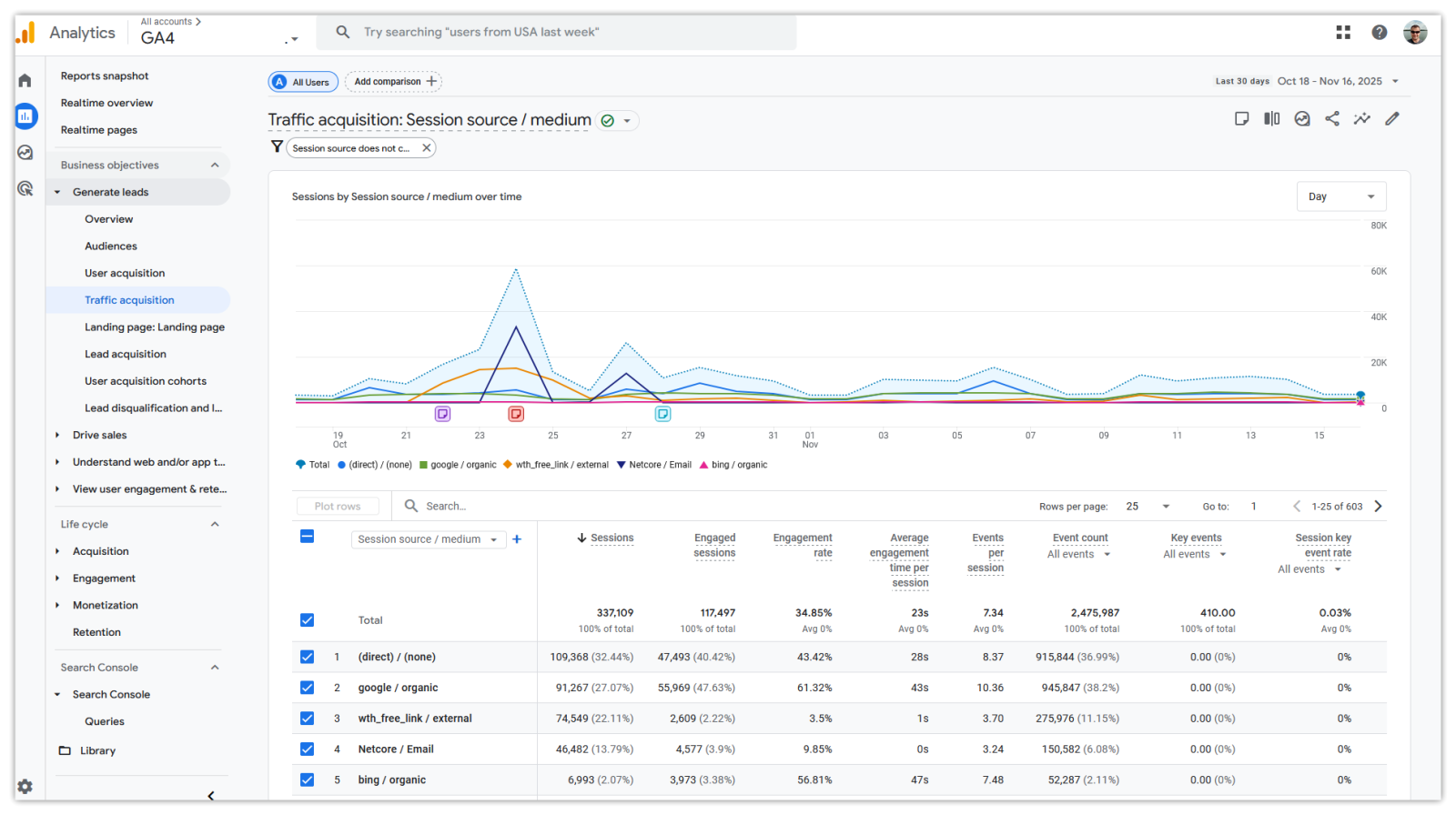The image size is (1456, 815).
Task: Click the red annotation marker on chart
Action: pyautogui.click(x=516, y=414)
